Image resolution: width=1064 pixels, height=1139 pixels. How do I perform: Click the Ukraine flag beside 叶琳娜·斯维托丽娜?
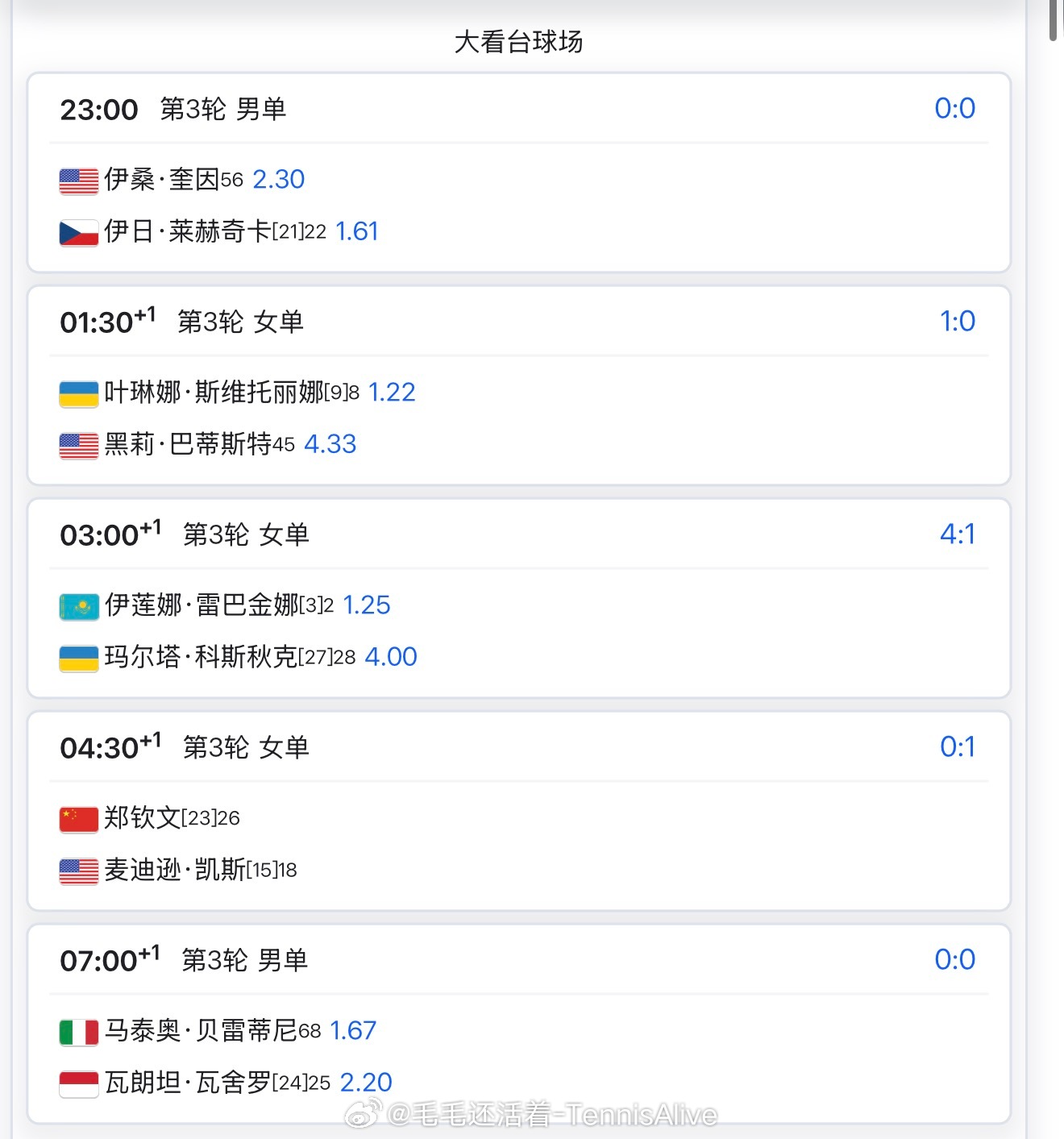[79, 393]
